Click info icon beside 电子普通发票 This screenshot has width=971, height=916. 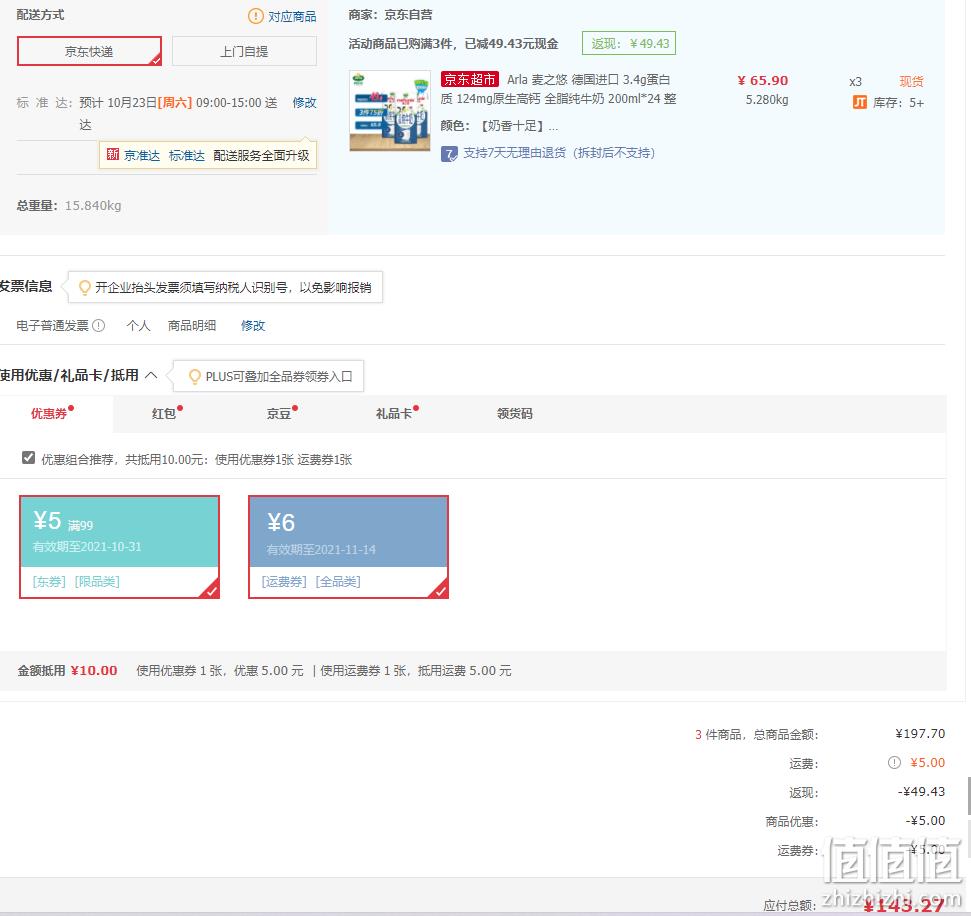[x=98, y=325]
